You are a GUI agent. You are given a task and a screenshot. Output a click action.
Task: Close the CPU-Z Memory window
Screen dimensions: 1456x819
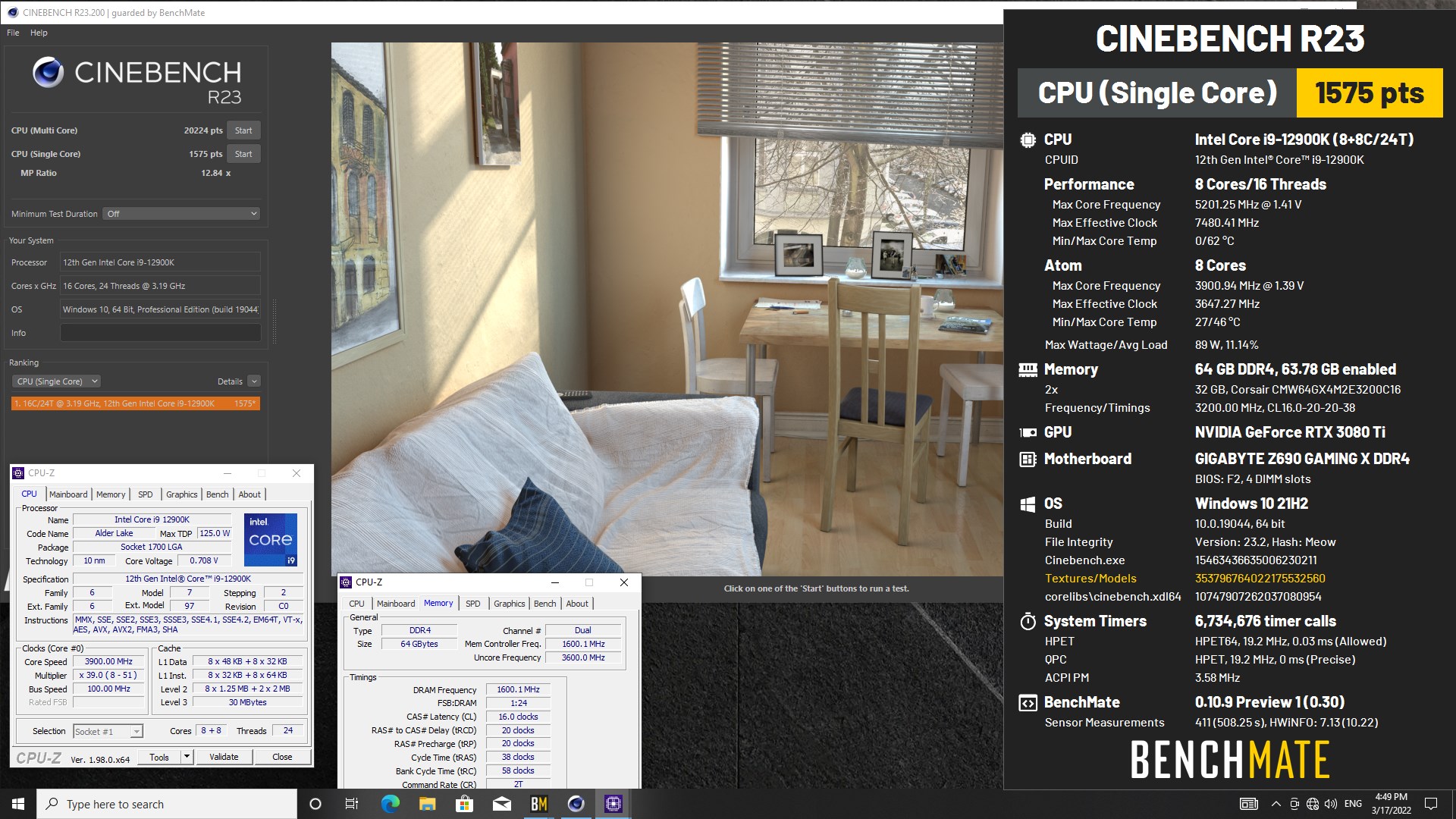(624, 582)
